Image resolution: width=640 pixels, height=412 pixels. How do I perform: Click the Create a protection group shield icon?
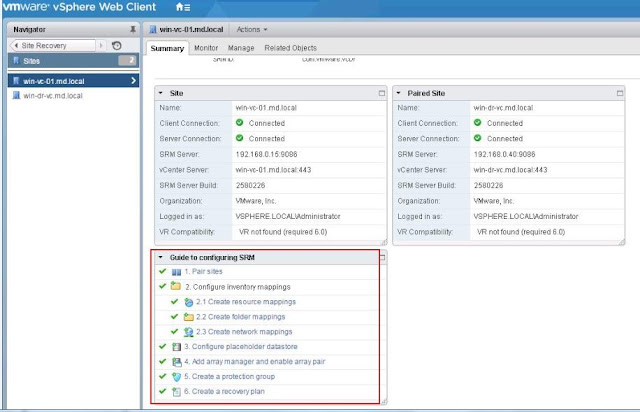pyautogui.click(x=176, y=377)
